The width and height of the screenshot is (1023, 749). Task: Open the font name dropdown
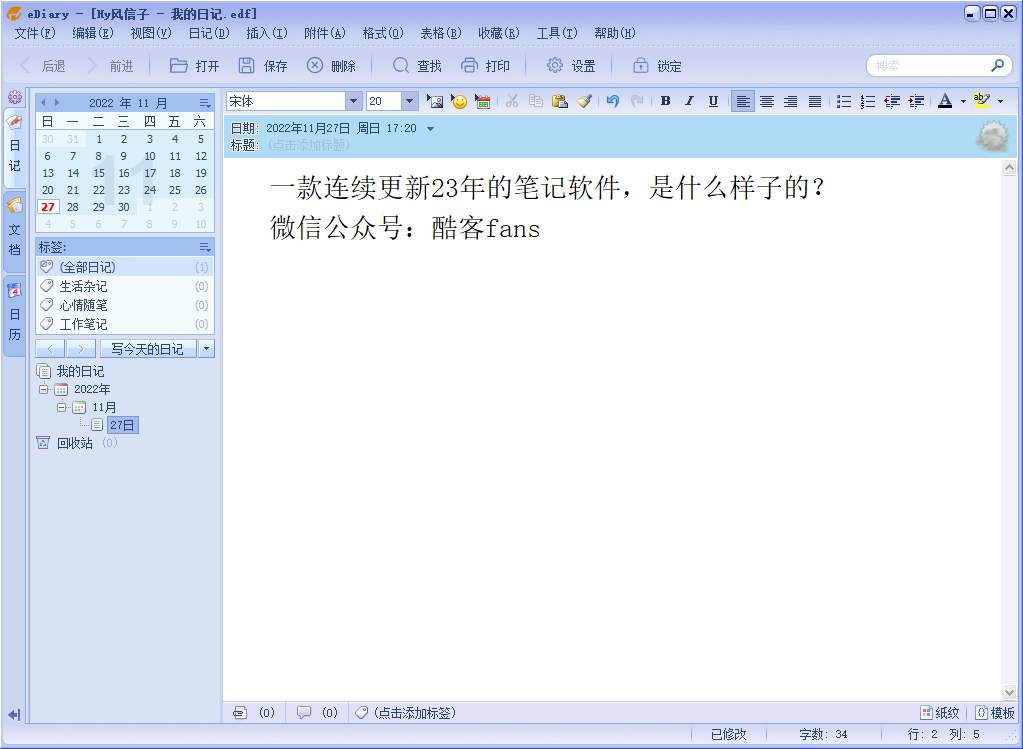(353, 101)
